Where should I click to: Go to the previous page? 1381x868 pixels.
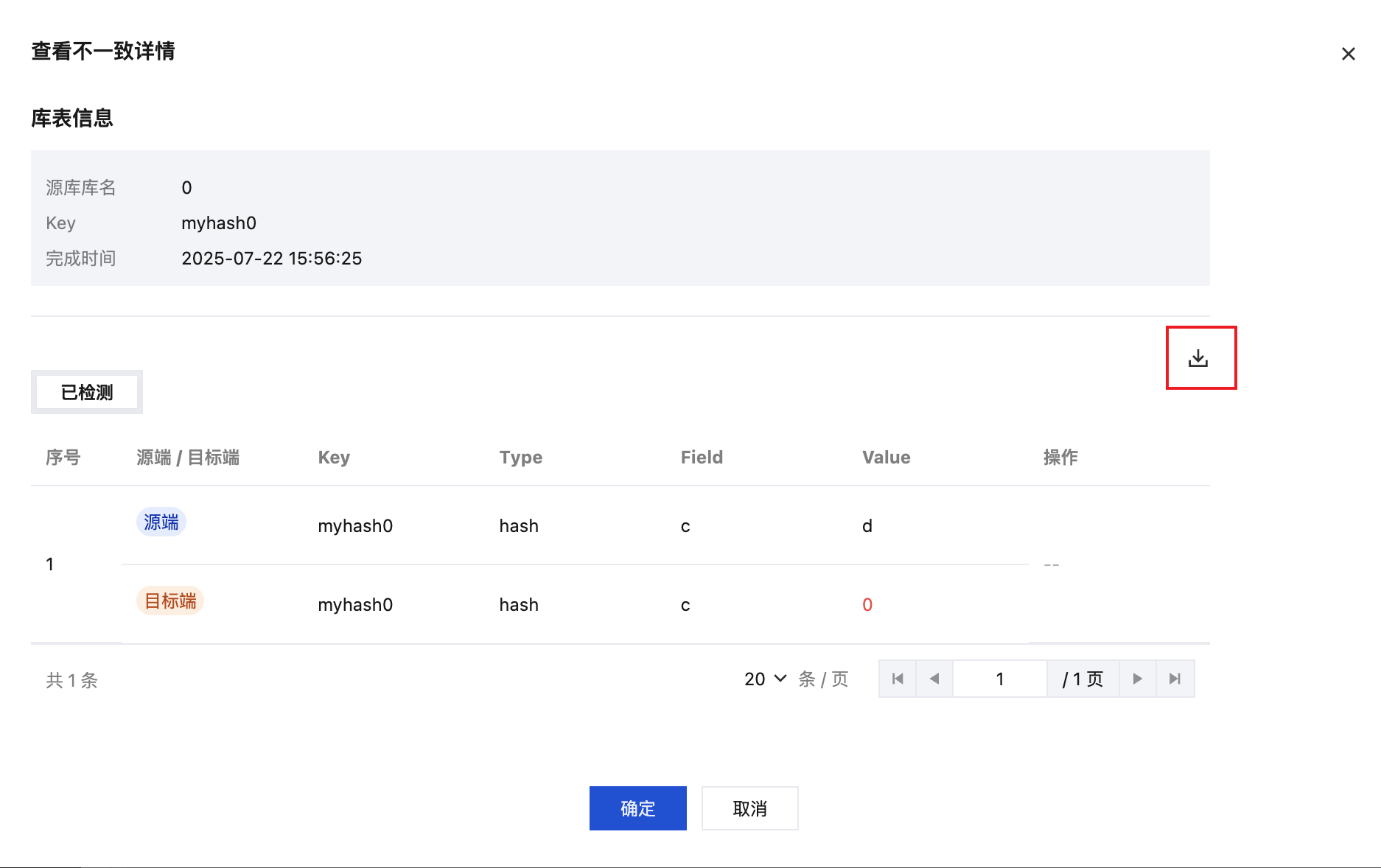coord(934,679)
